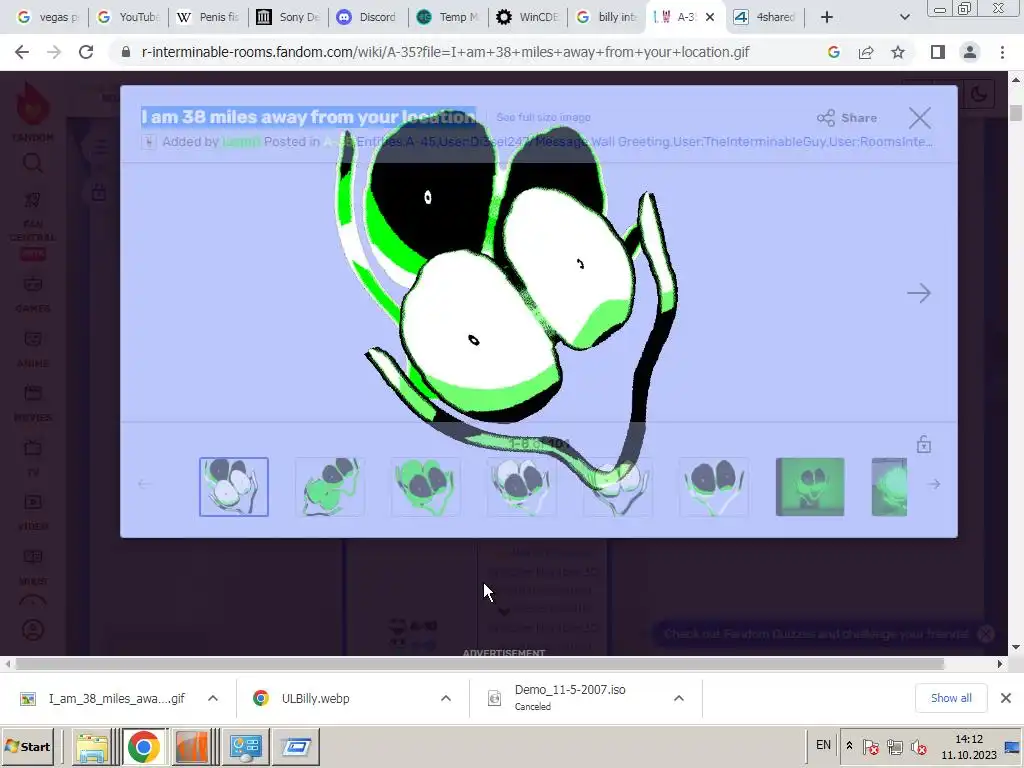Bookmark this page with the star icon
Viewport: 1024px width, 768px height.
898,52
